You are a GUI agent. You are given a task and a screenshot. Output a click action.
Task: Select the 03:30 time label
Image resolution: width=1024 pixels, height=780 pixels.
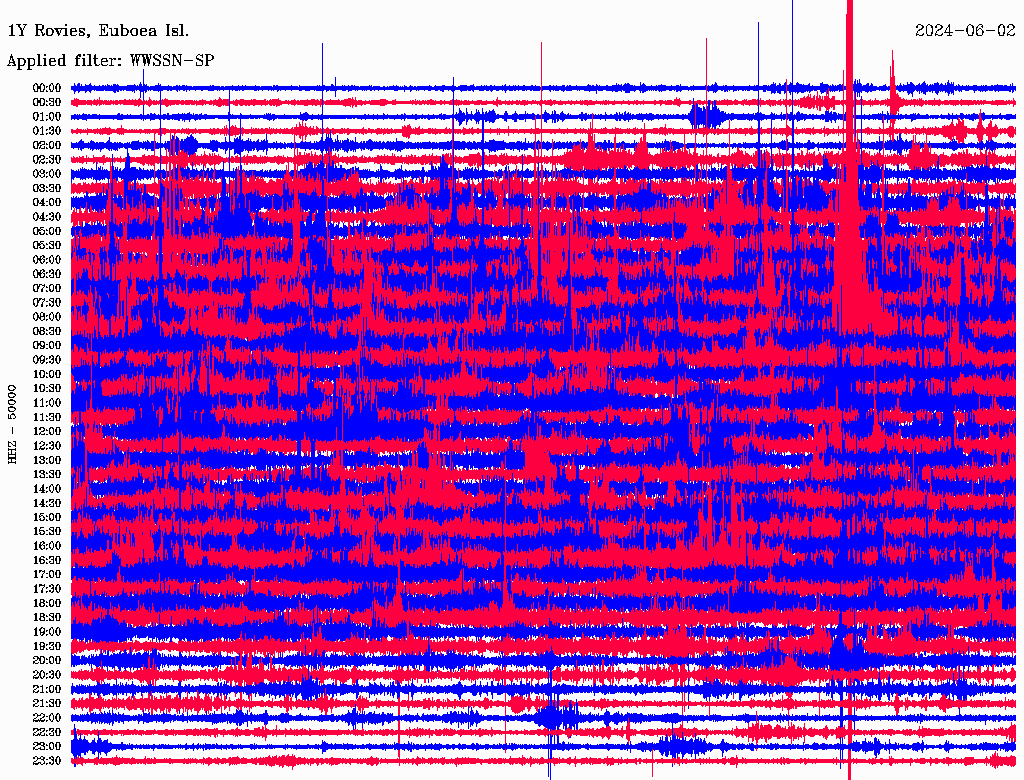[x=47, y=188]
